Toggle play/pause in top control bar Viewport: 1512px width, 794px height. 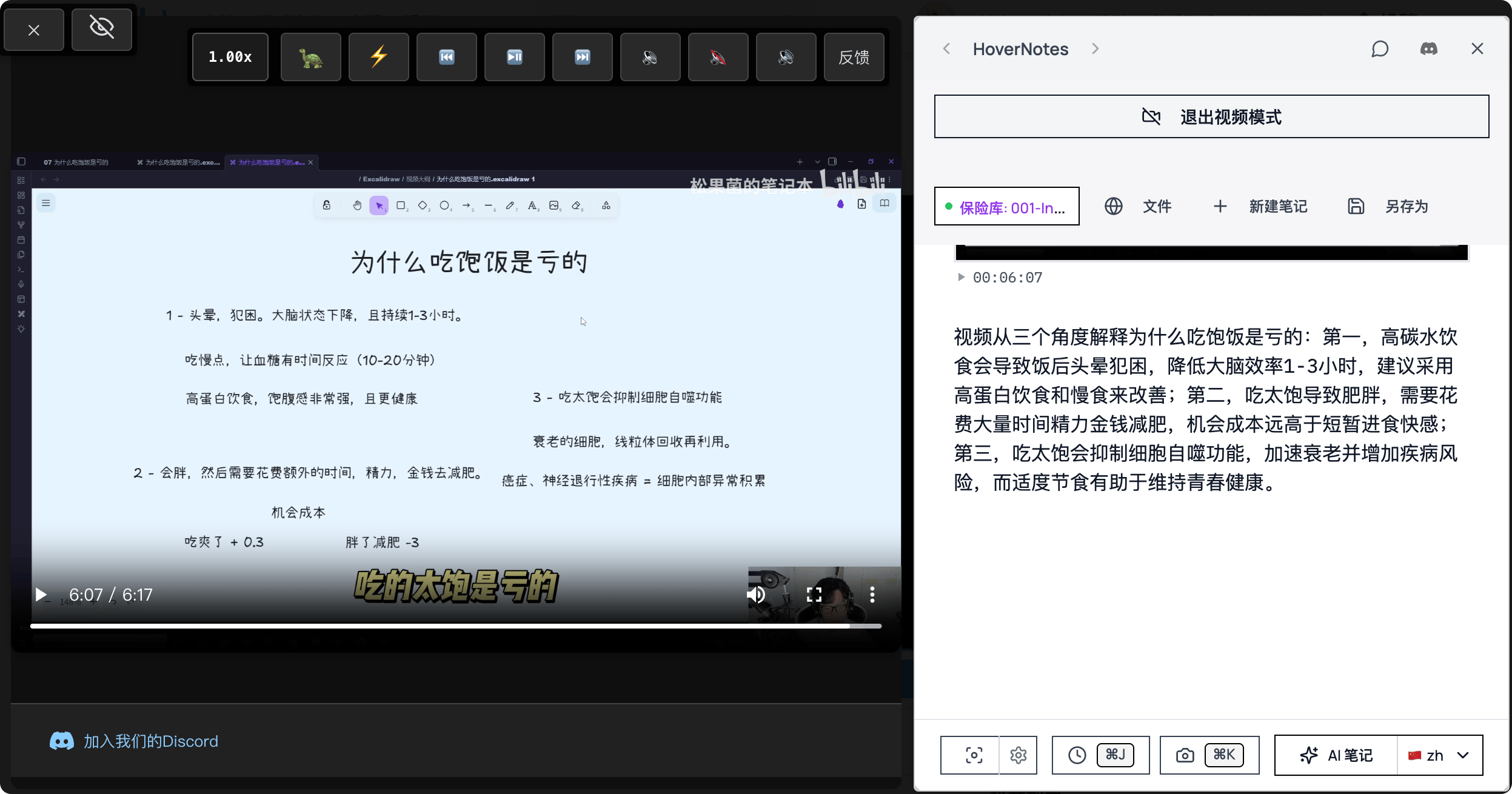point(514,57)
